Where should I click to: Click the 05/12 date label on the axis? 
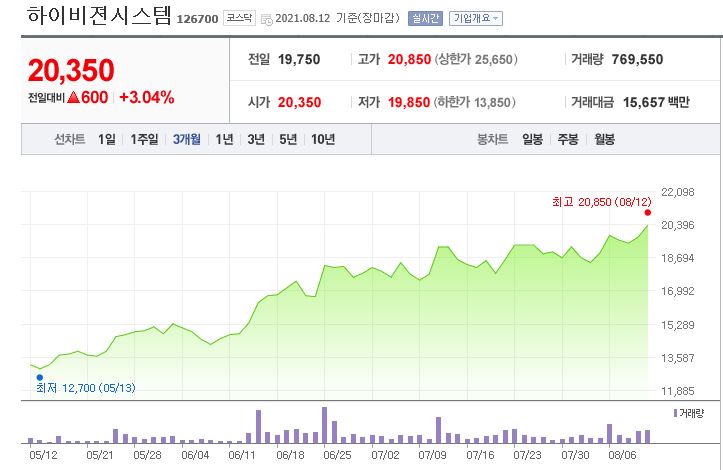(x=43, y=455)
